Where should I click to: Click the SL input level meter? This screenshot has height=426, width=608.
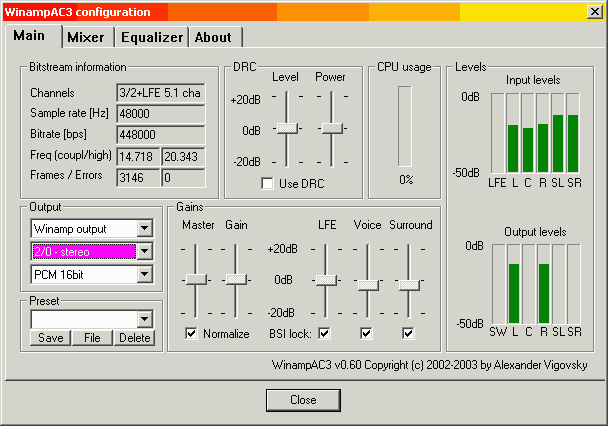coord(558,133)
